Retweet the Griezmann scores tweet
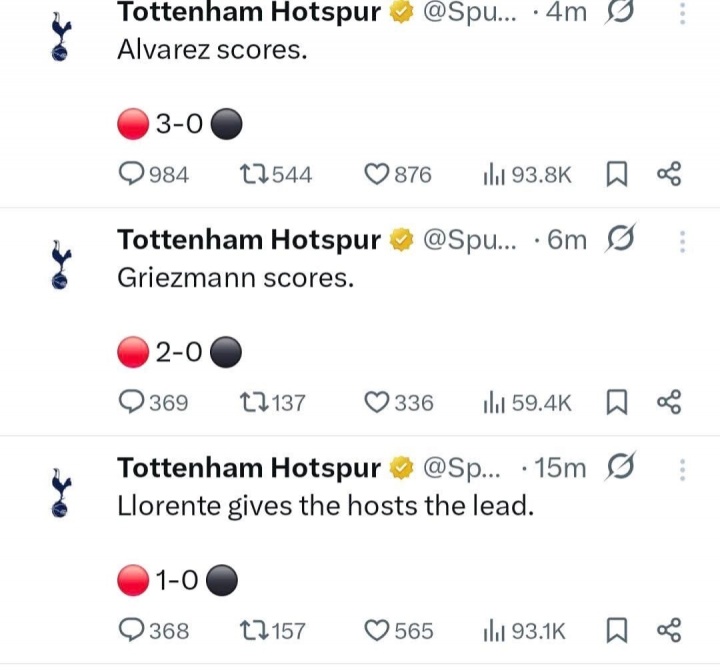 coord(254,402)
